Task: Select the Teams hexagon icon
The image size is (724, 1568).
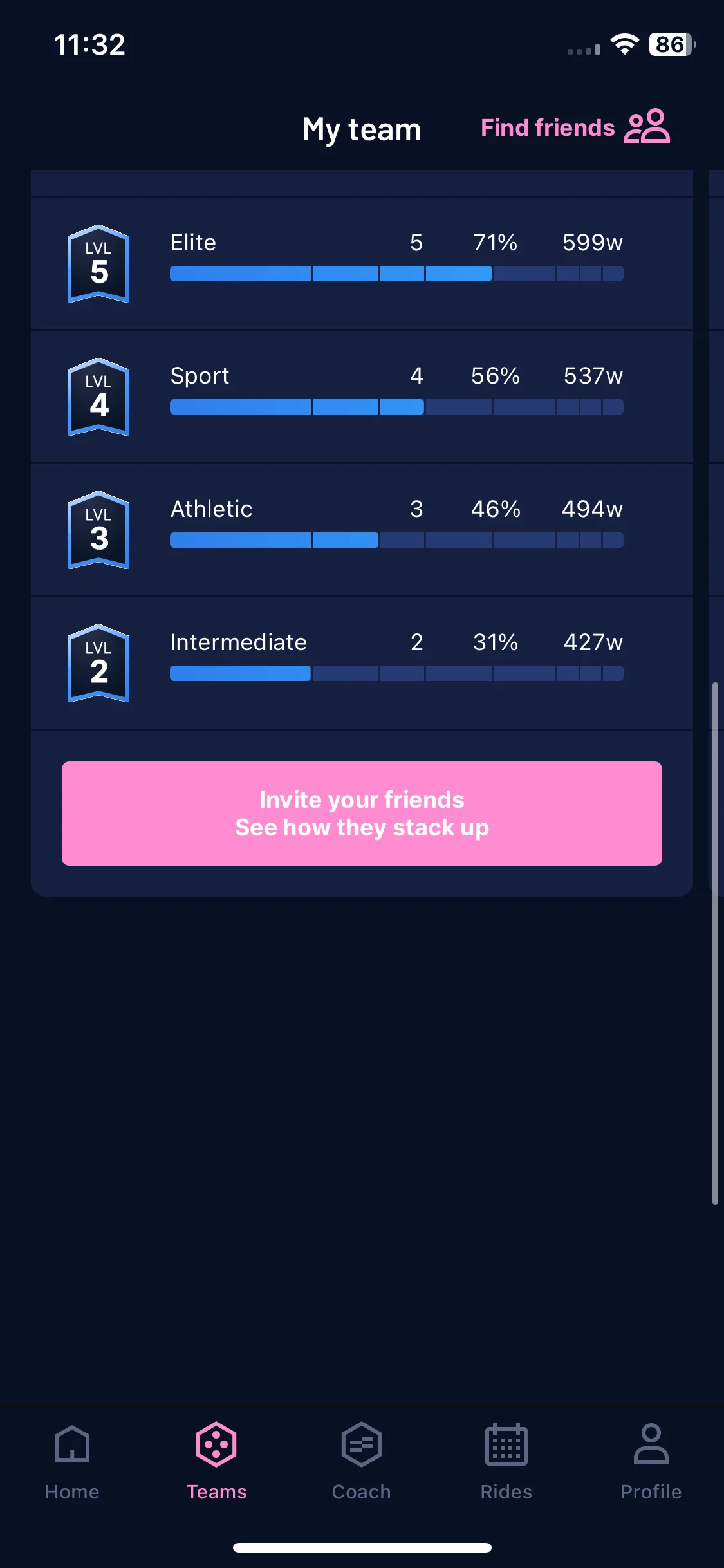Action: pyautogui.click(x=216, y=1444)
